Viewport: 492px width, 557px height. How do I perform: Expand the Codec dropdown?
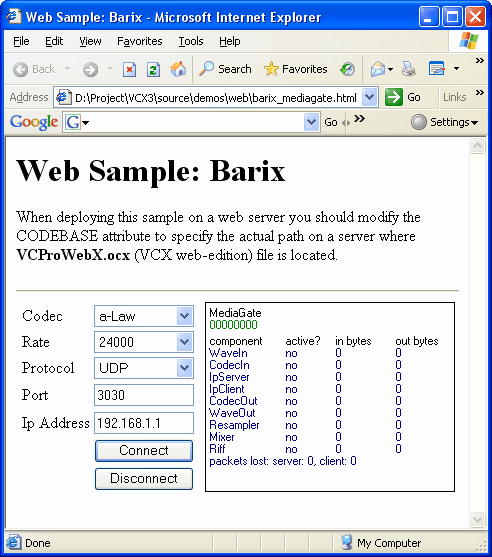184,316
